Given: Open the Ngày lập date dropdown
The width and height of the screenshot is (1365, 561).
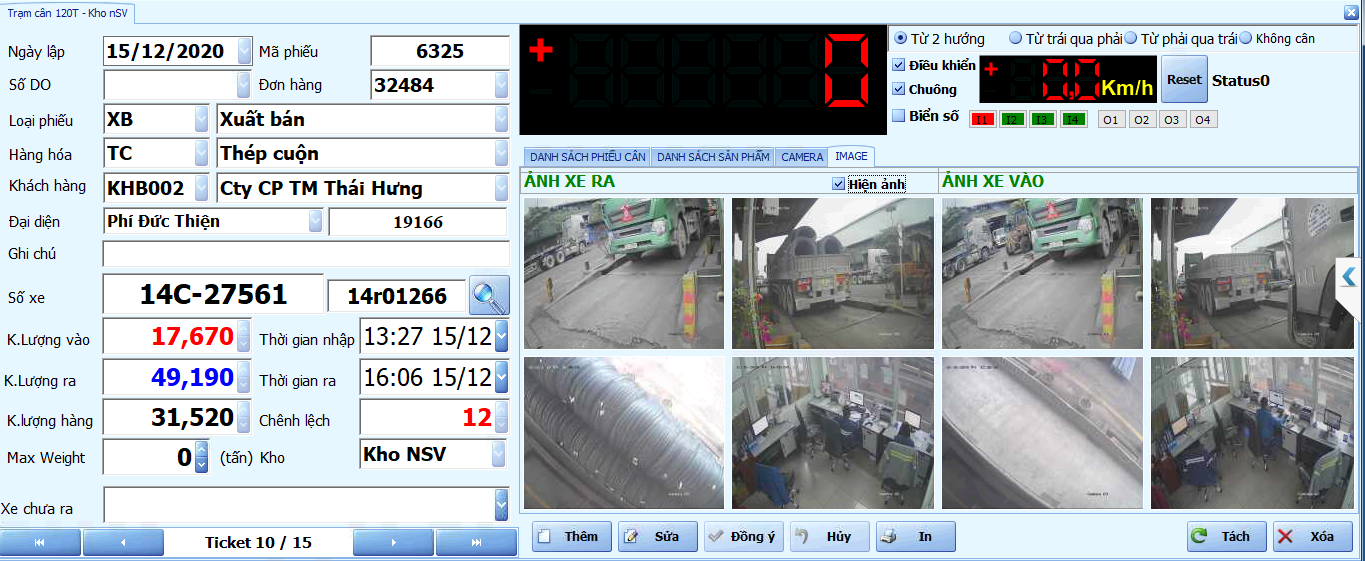Looking at the screenshot, I should [x=245, y=51].
